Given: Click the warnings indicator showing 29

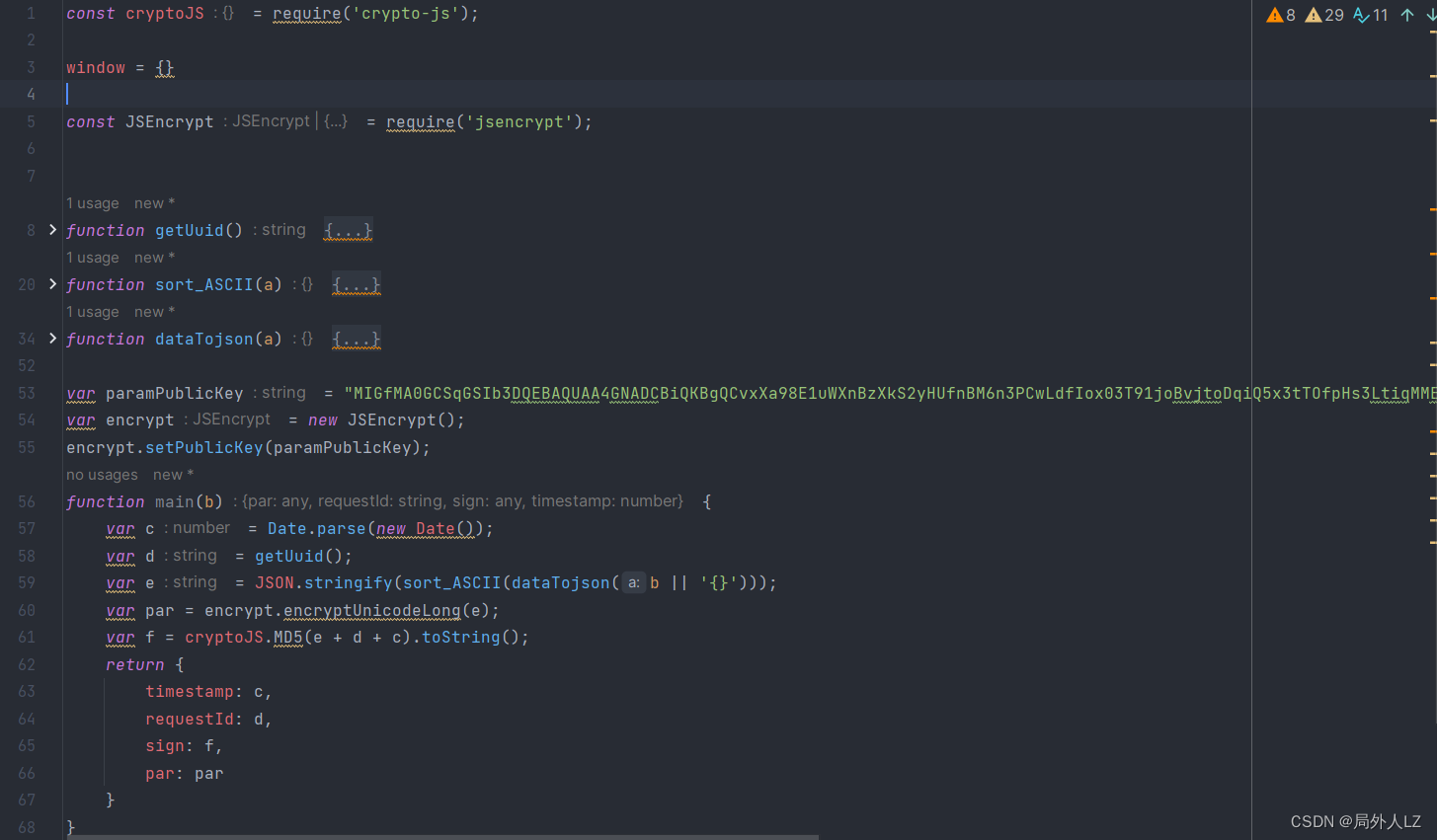Looking at the screenshot, I should [x=1324, y=15].
